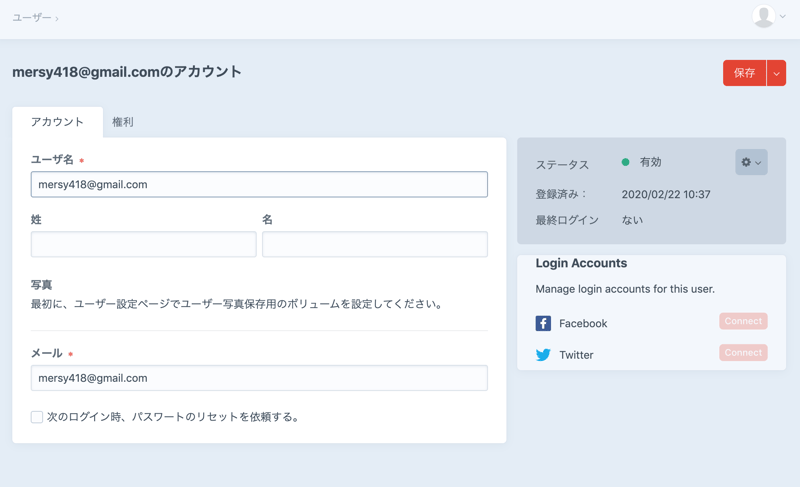Expand the save options dropdown arrow

tap(776, 73)
